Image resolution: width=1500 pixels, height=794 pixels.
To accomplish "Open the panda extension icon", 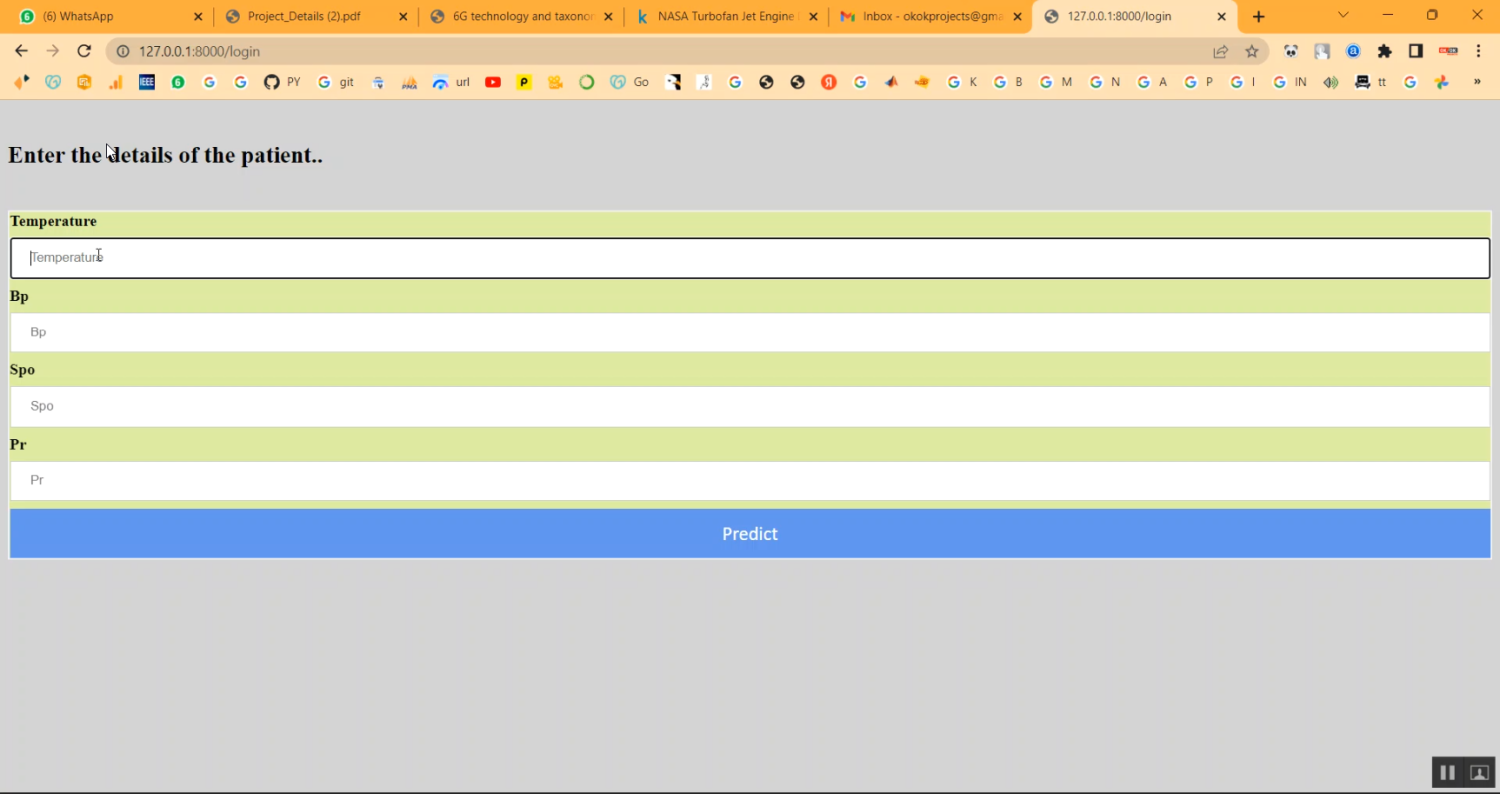I will coord(1291,51).
